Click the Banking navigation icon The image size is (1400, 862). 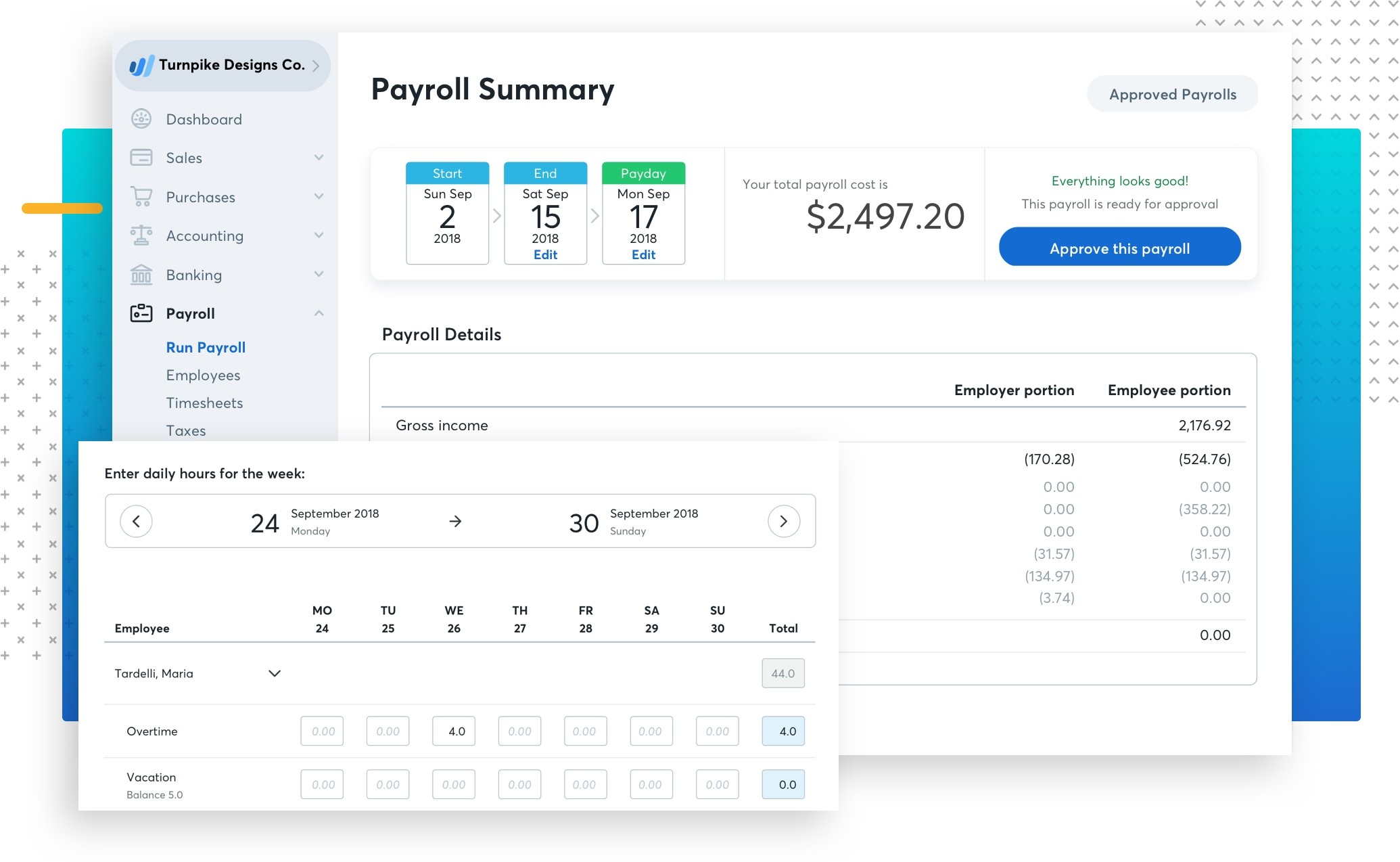pyautogui.click(x=140, y=274)
